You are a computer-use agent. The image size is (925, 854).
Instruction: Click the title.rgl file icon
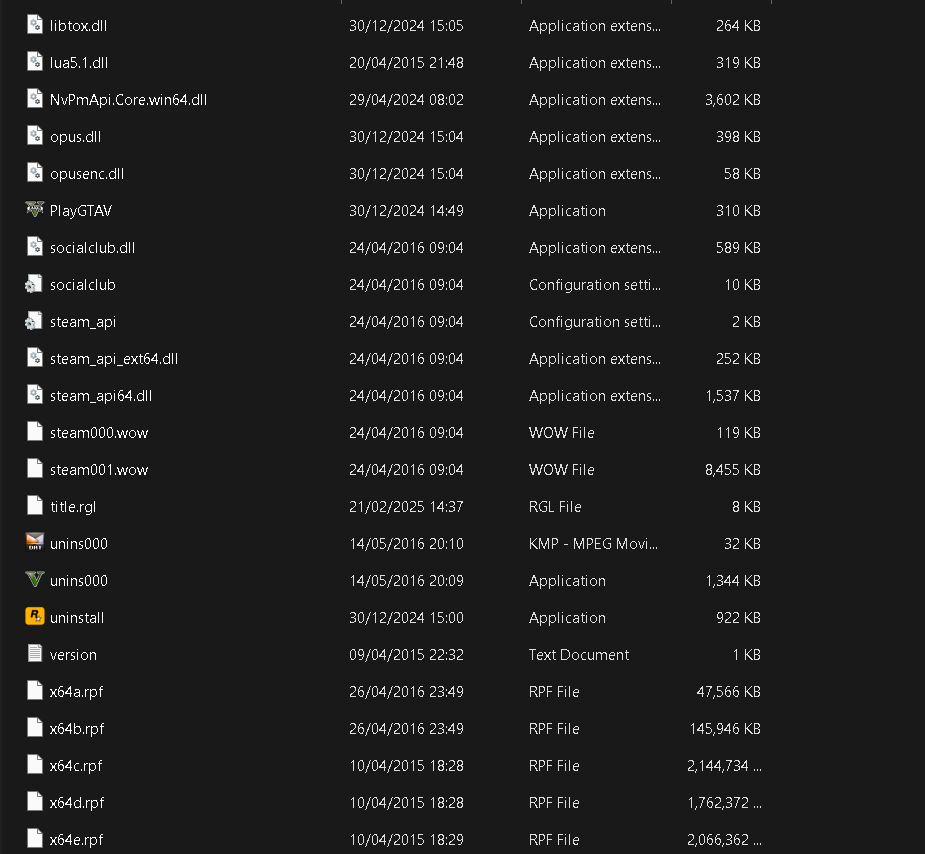[35, 506]
